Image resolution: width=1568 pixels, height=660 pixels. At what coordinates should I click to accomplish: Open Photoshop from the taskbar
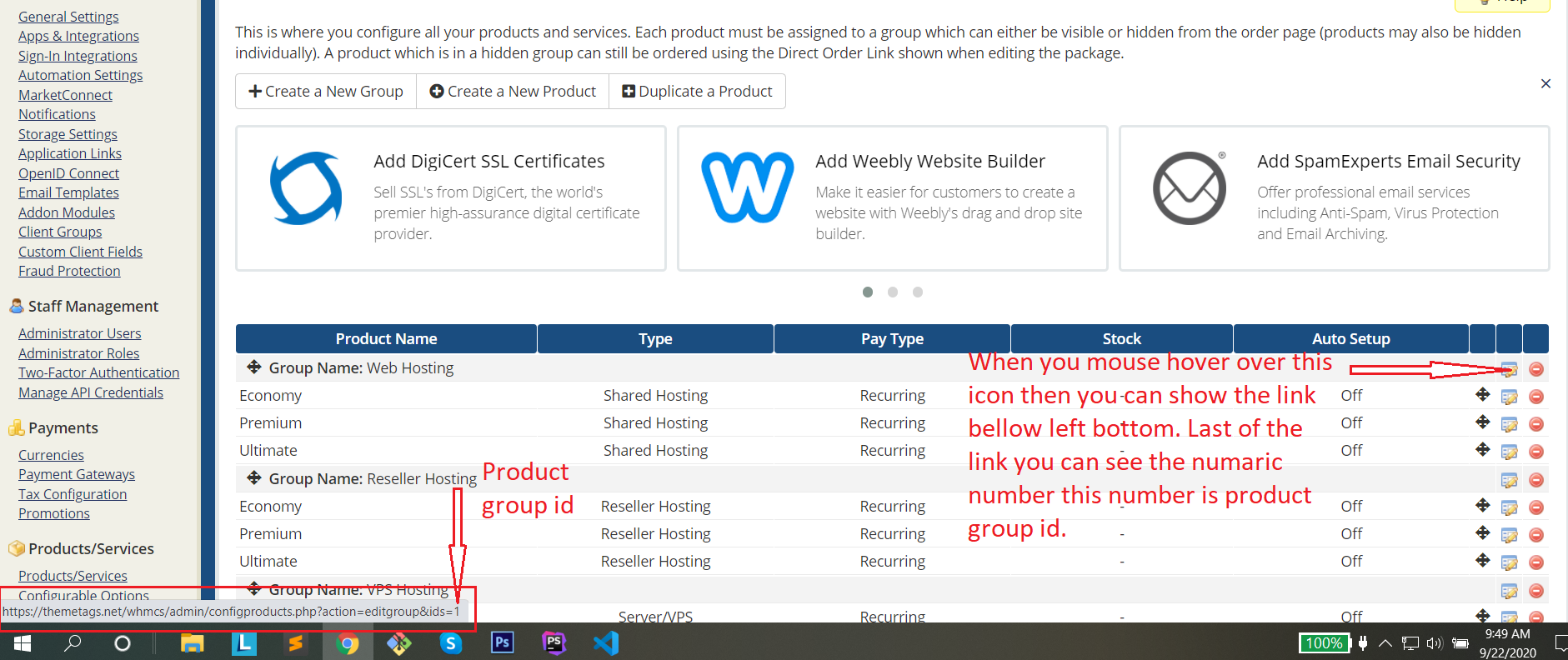[503, 642]
